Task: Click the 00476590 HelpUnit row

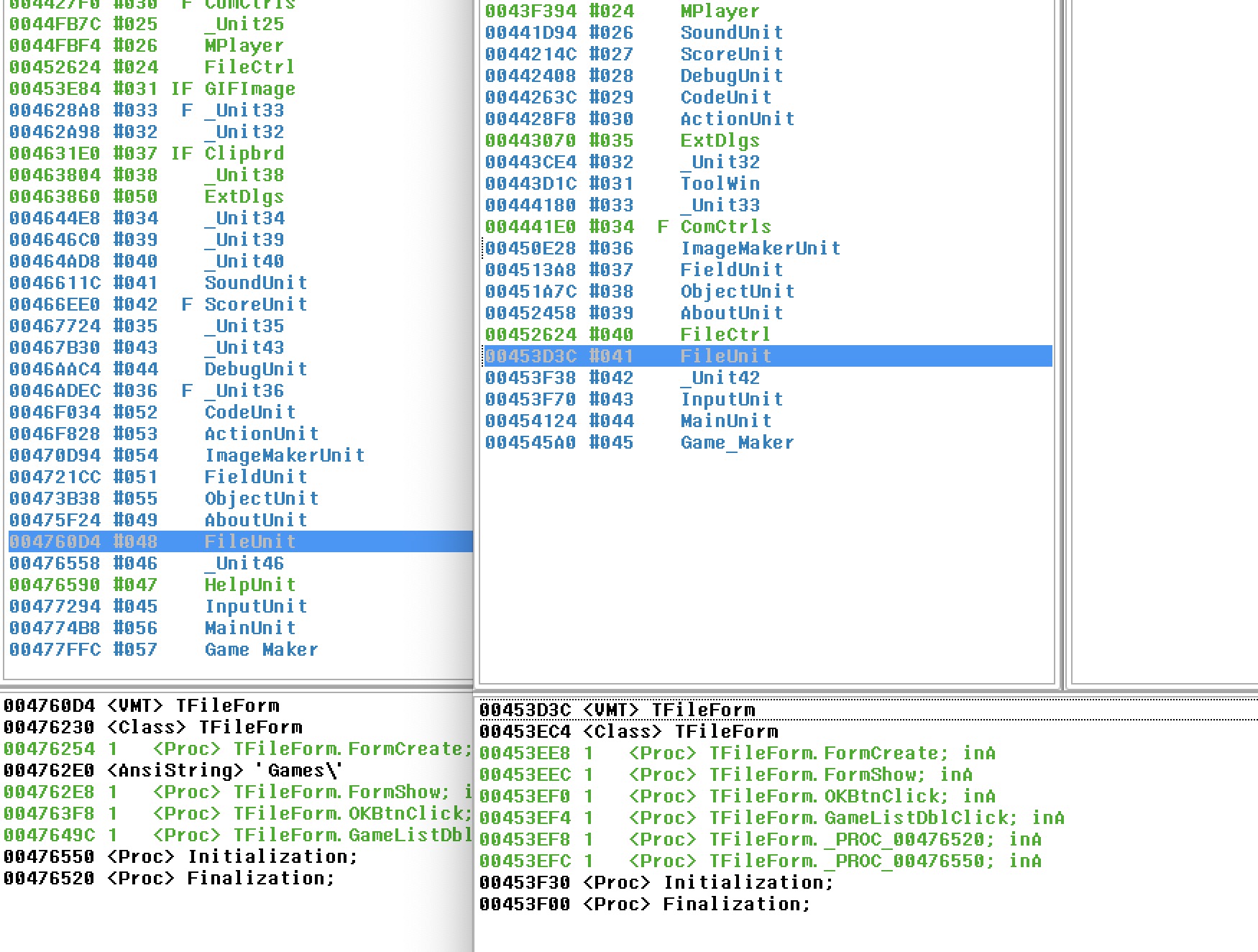Action: 240,585
